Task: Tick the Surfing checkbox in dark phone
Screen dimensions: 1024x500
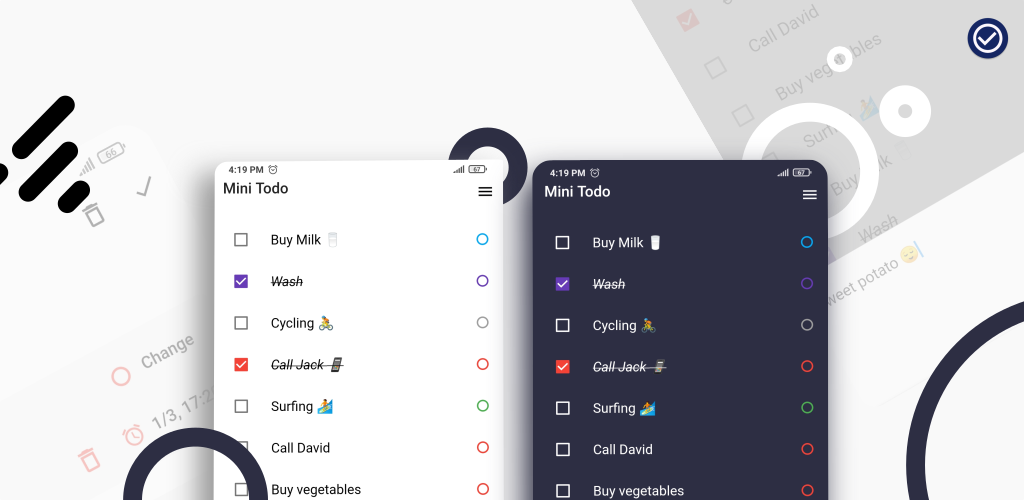Action: point(562,408)
